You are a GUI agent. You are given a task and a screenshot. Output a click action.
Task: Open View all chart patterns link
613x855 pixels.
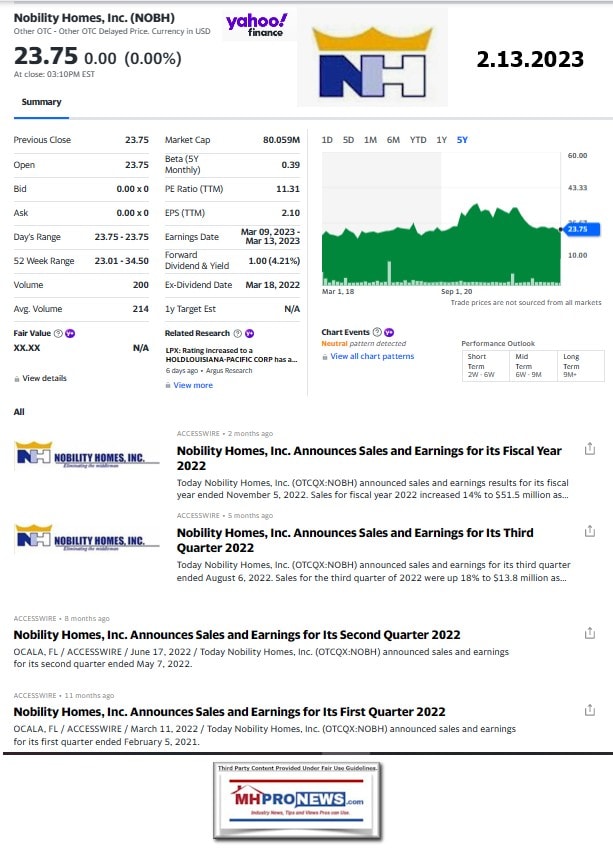coord(372,356)
